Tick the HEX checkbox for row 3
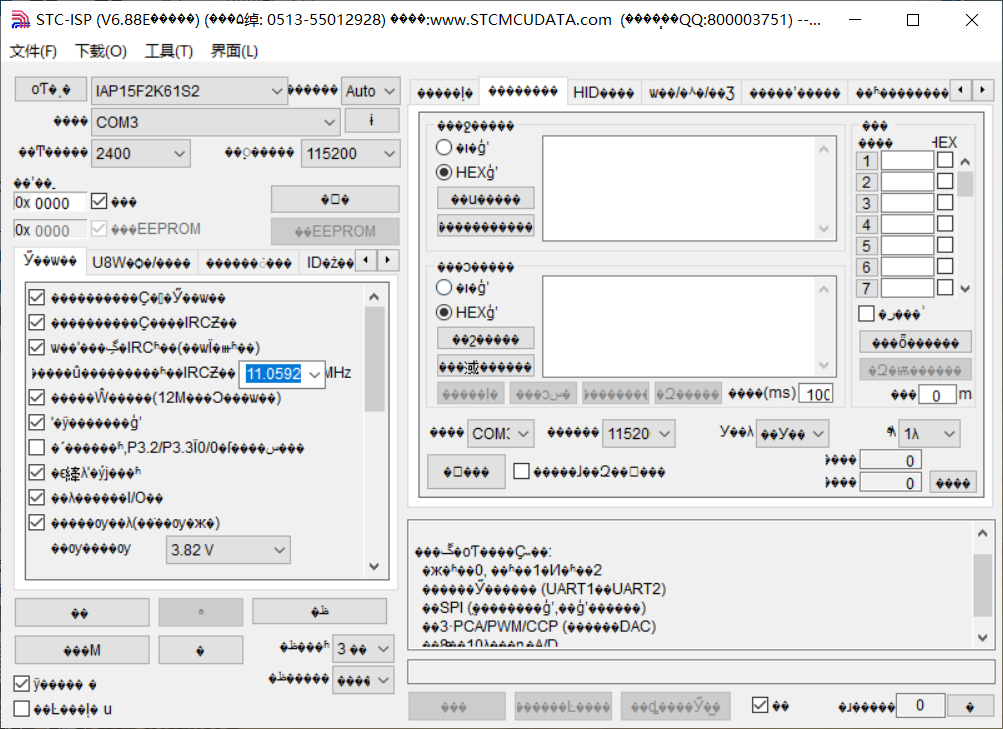Screen dimensions: 1003x729 click(x=945, y=203)
